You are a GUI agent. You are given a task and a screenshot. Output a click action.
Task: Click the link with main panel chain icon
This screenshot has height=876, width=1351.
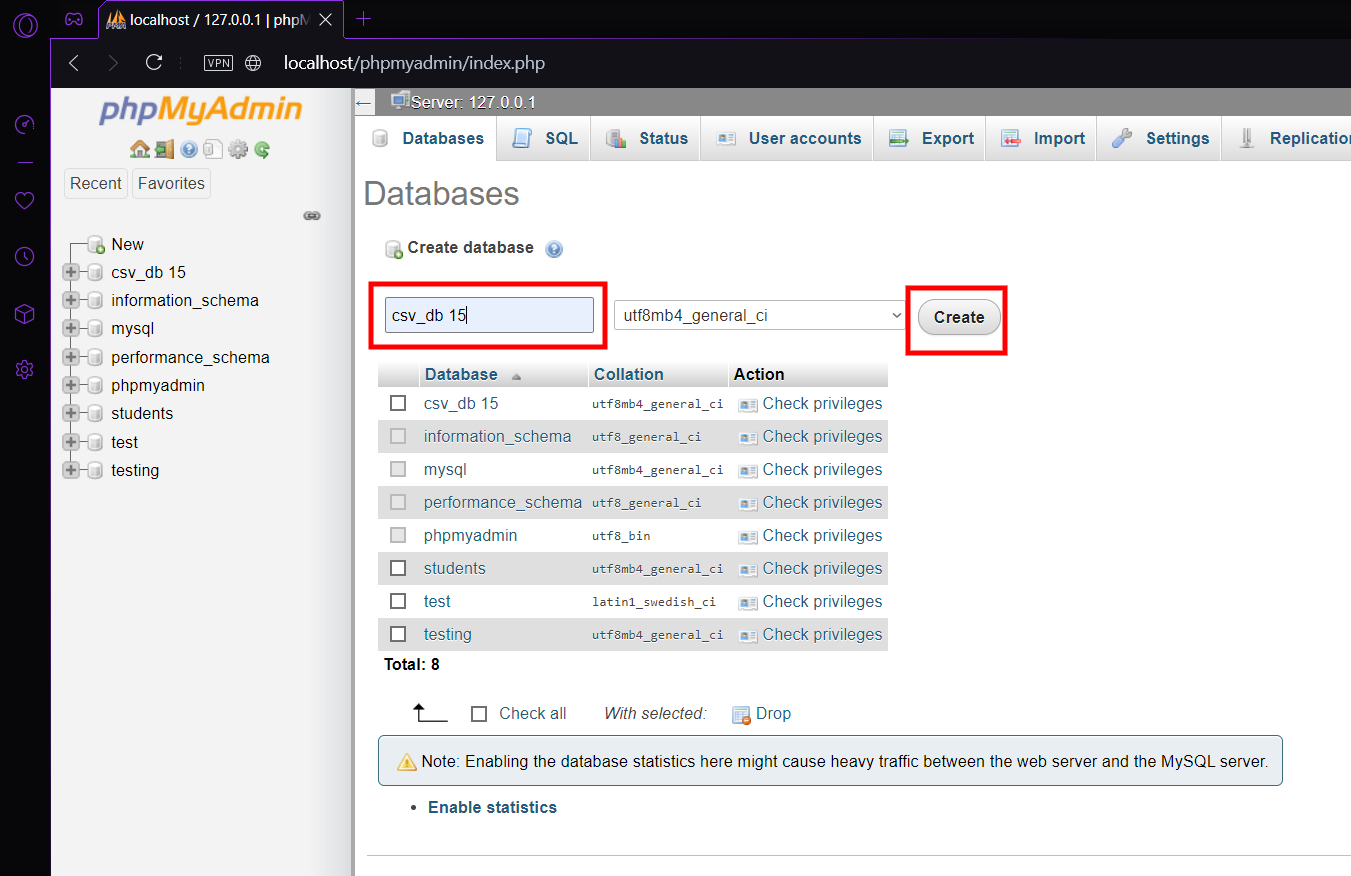[312, 215]
